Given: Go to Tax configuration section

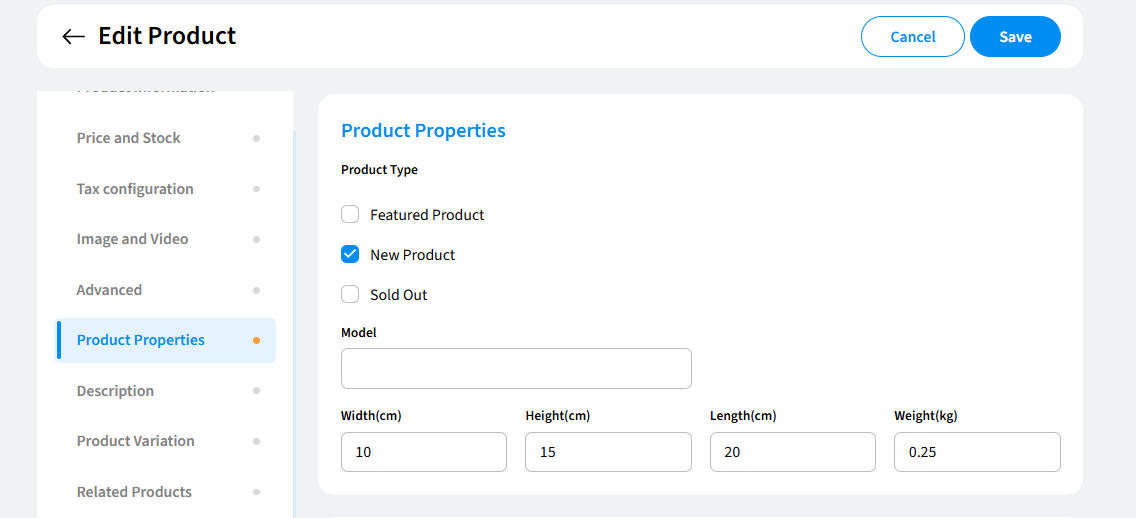Looking at the screenshot, I should [135, 189].
